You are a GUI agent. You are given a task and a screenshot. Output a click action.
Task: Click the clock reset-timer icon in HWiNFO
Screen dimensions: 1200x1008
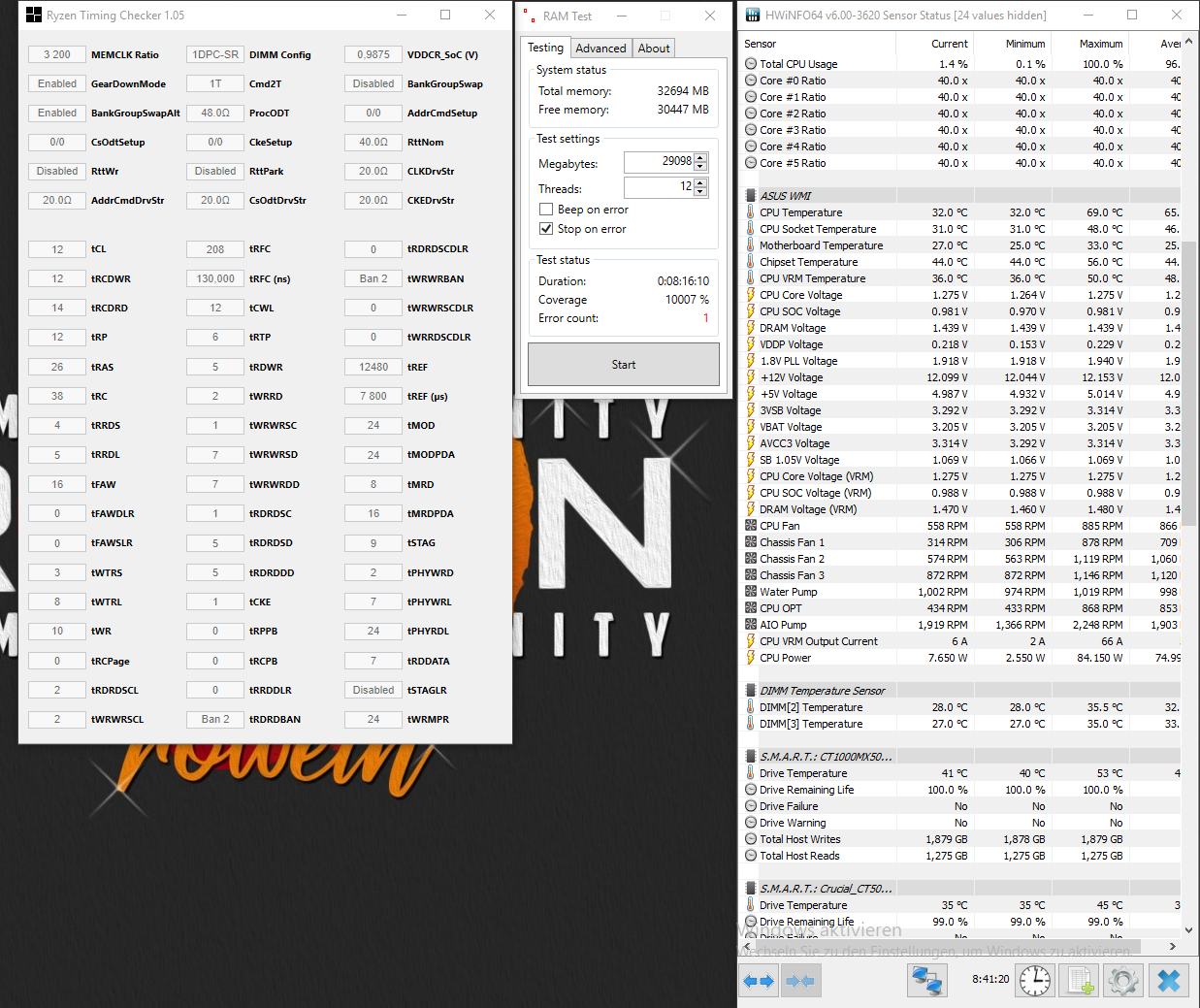(x=1035, y=980)
